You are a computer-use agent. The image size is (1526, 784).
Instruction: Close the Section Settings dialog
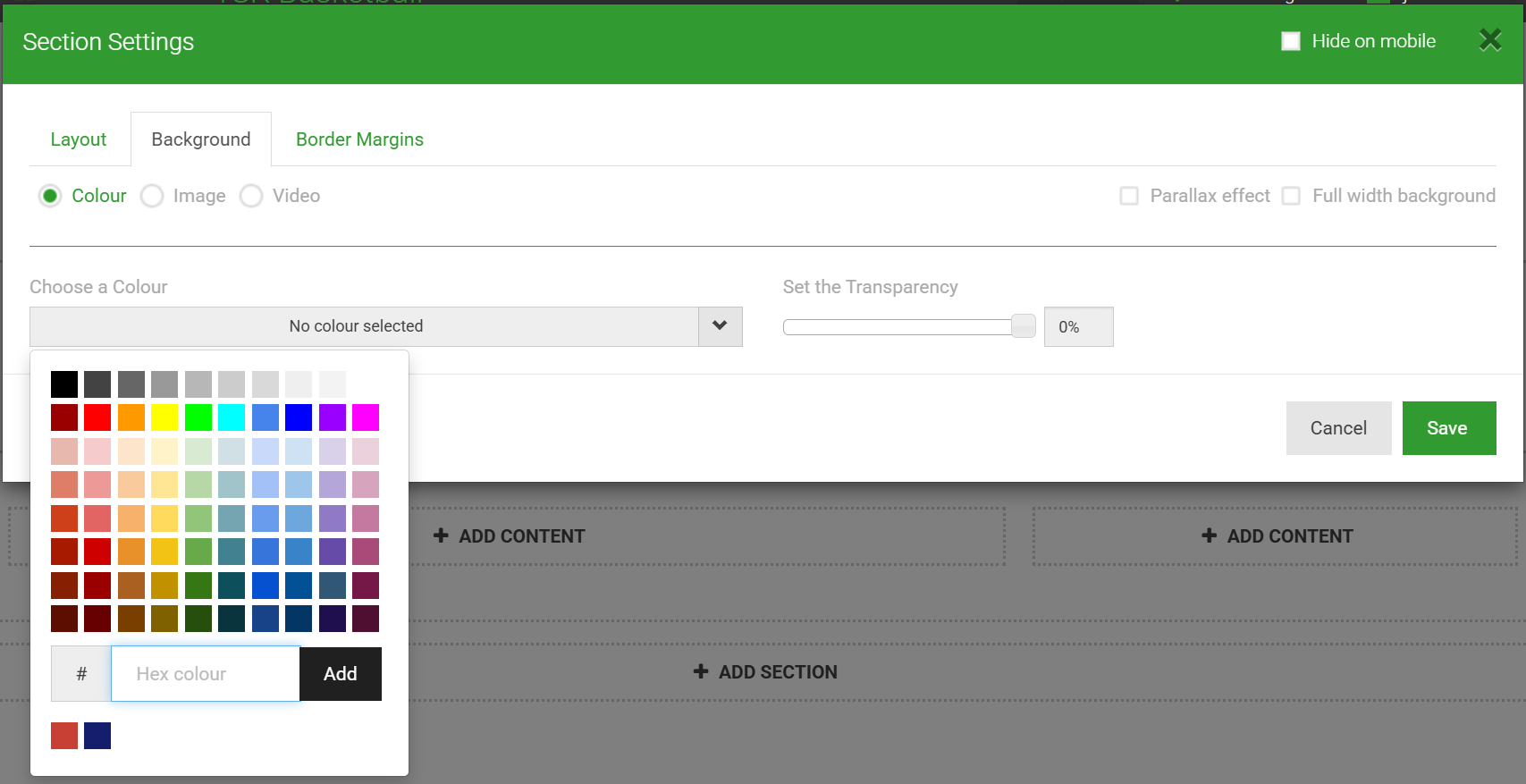[1490, 40]
